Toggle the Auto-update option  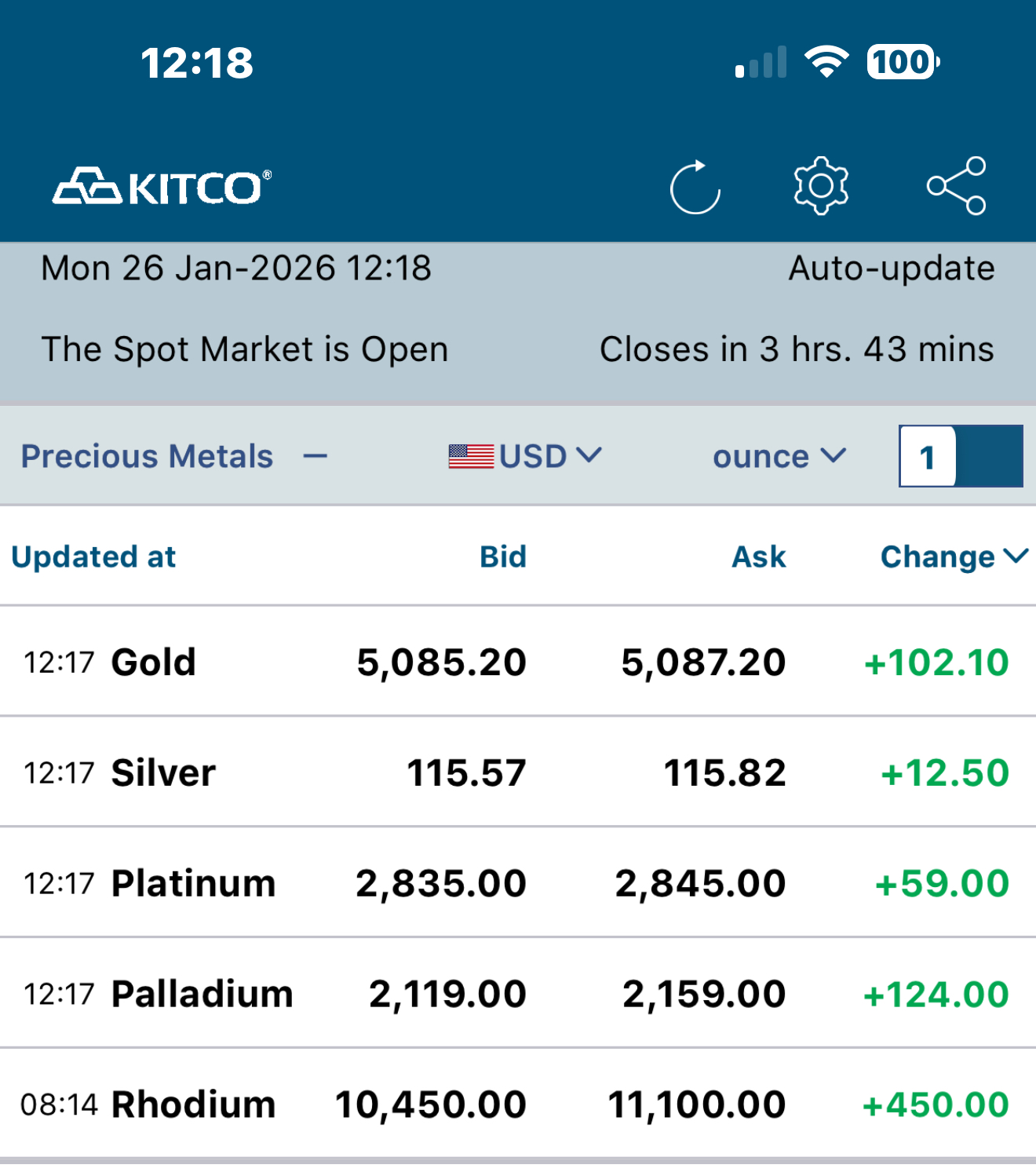point(892,268)
